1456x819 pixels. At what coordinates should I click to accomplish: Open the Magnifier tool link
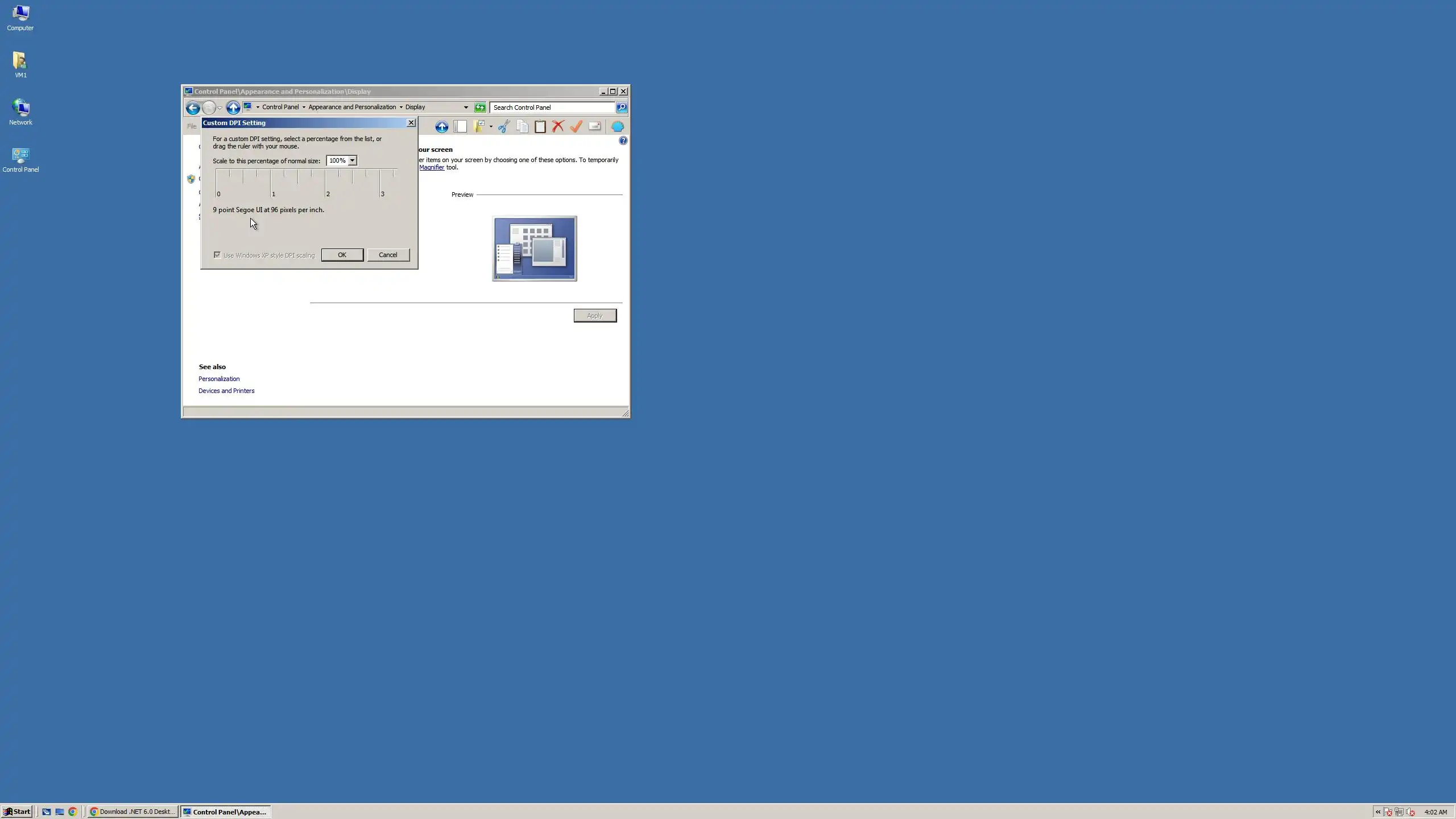tap(432, 167)
